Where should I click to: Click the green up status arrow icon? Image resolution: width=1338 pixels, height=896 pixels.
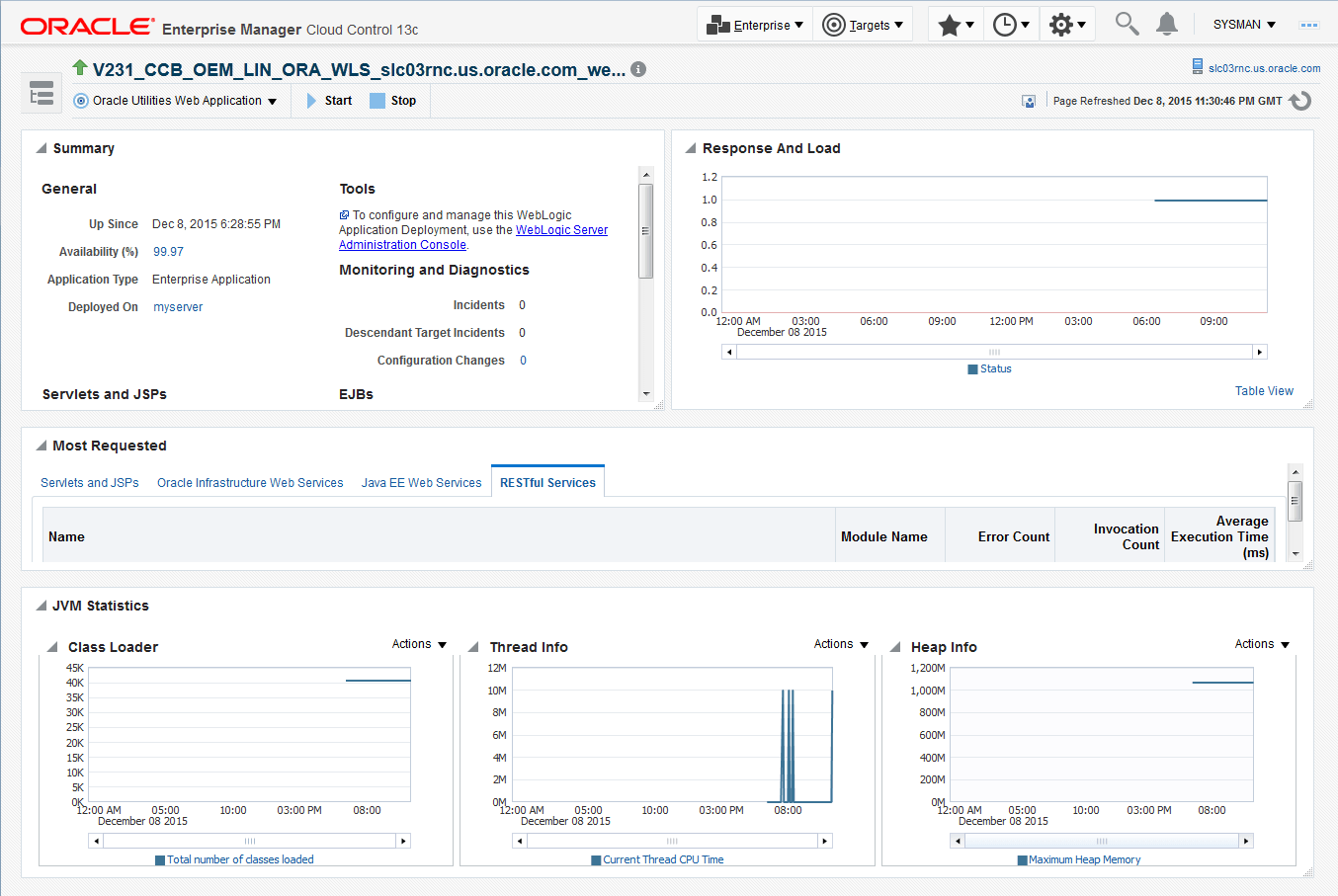pos(80,67)
